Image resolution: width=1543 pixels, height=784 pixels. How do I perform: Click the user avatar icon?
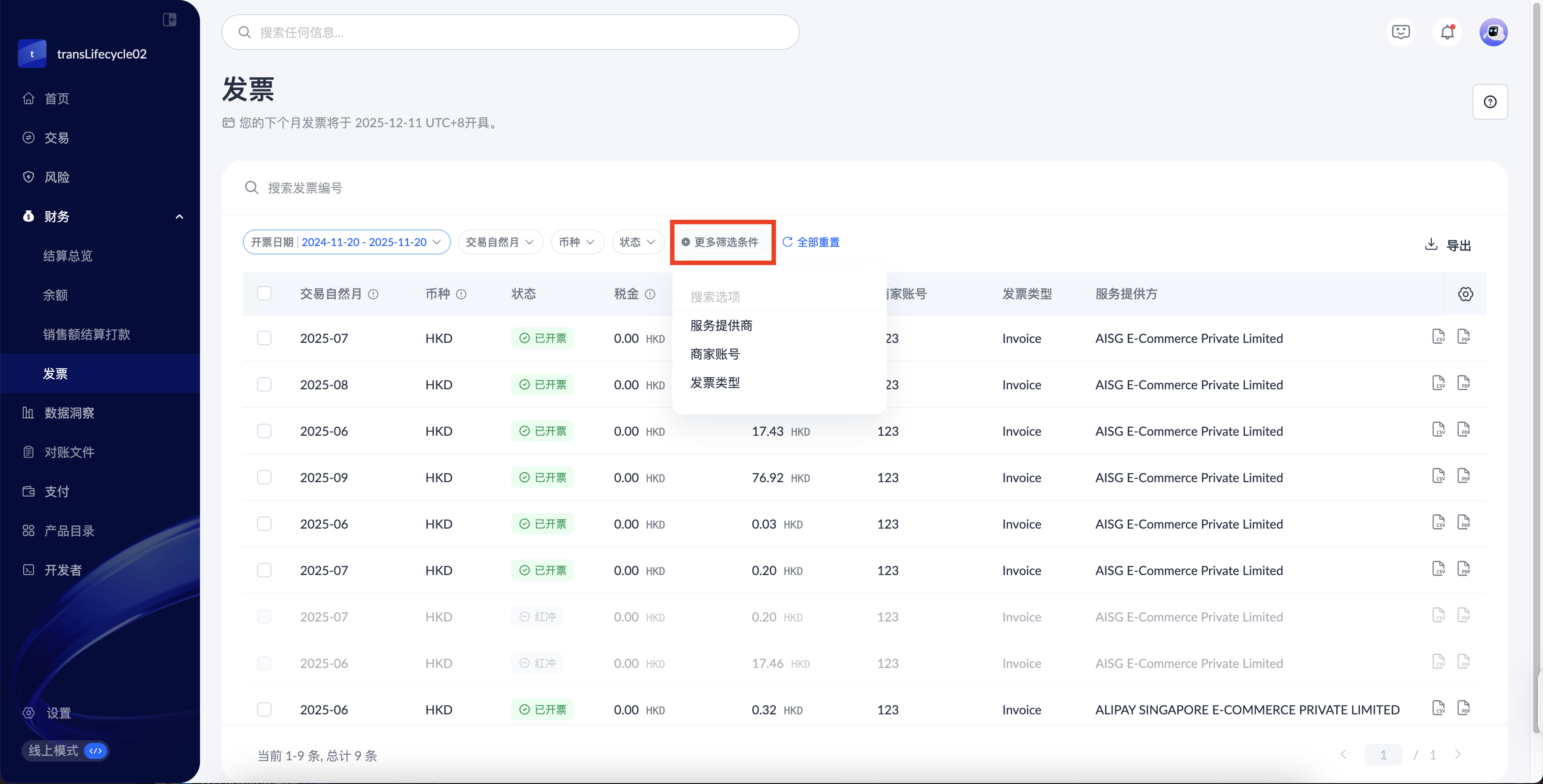pyautogui.click(x=1493, y=32)
